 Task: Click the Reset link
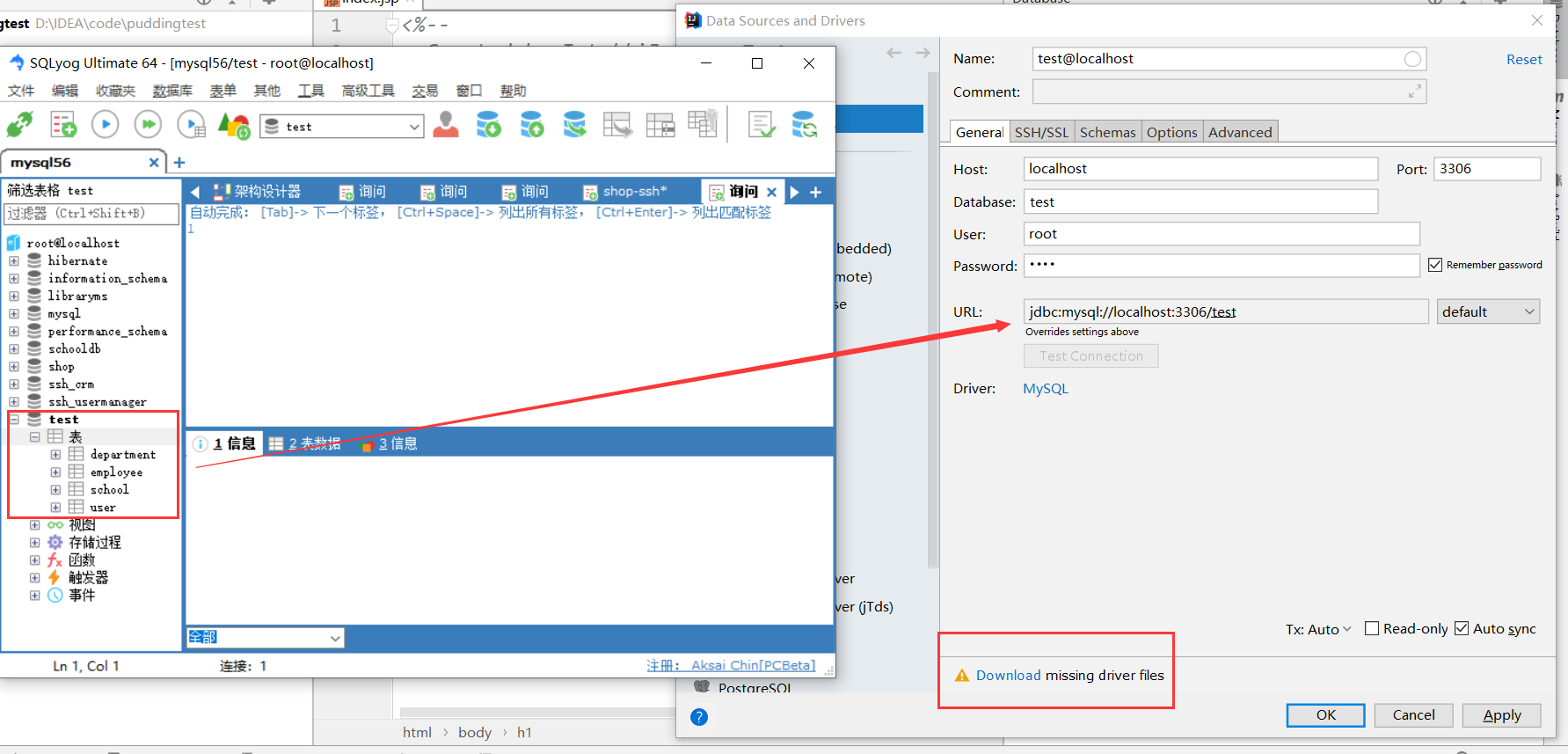(1524, 60)
